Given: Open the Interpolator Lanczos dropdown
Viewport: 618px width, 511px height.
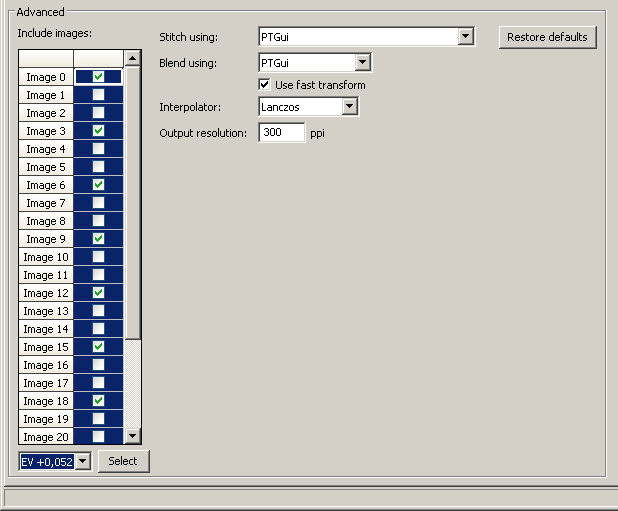Looking at the screenshot, I should [x=350, y=106].
